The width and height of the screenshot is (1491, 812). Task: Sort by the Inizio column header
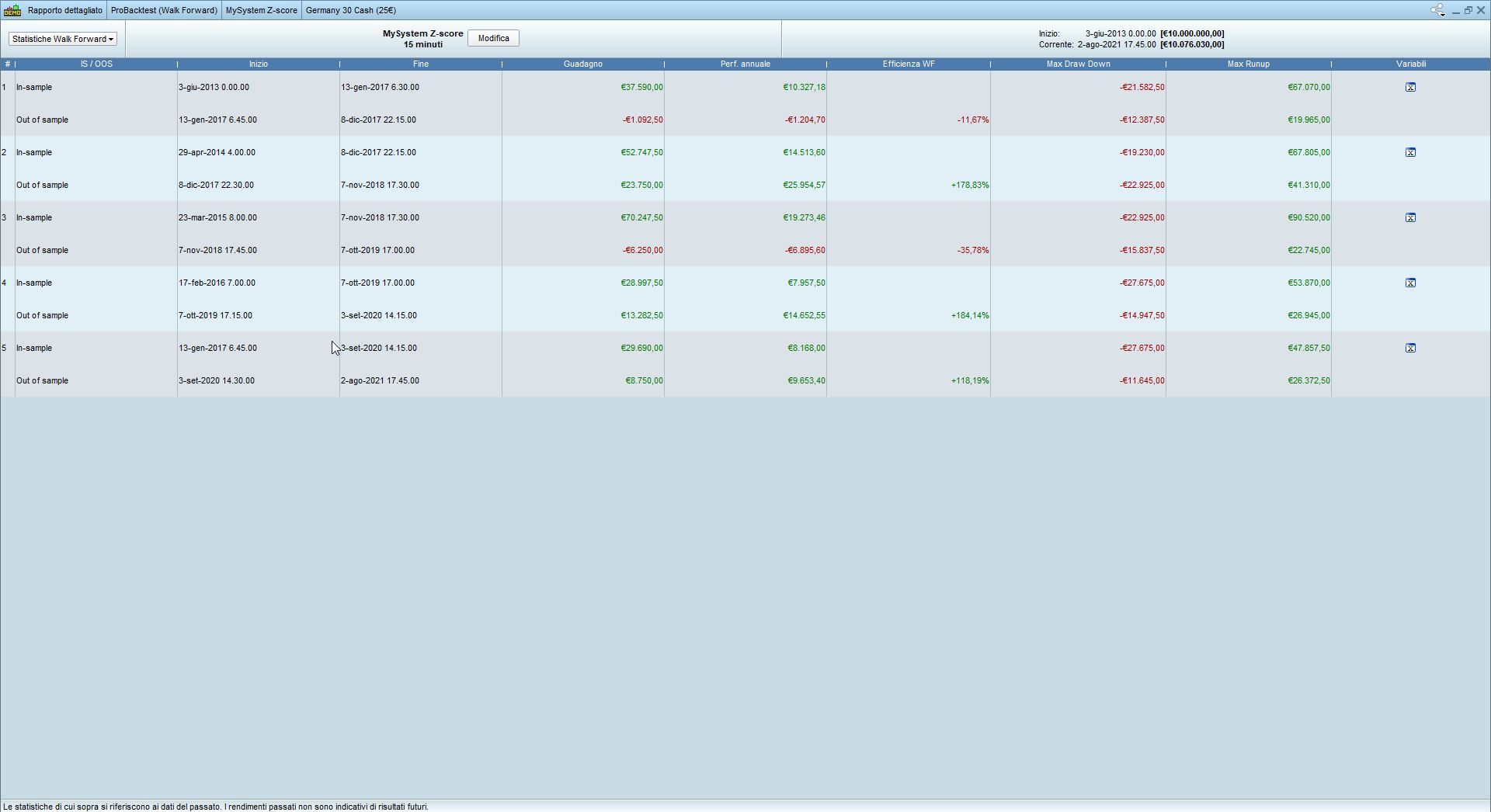[x=258, y=64]
